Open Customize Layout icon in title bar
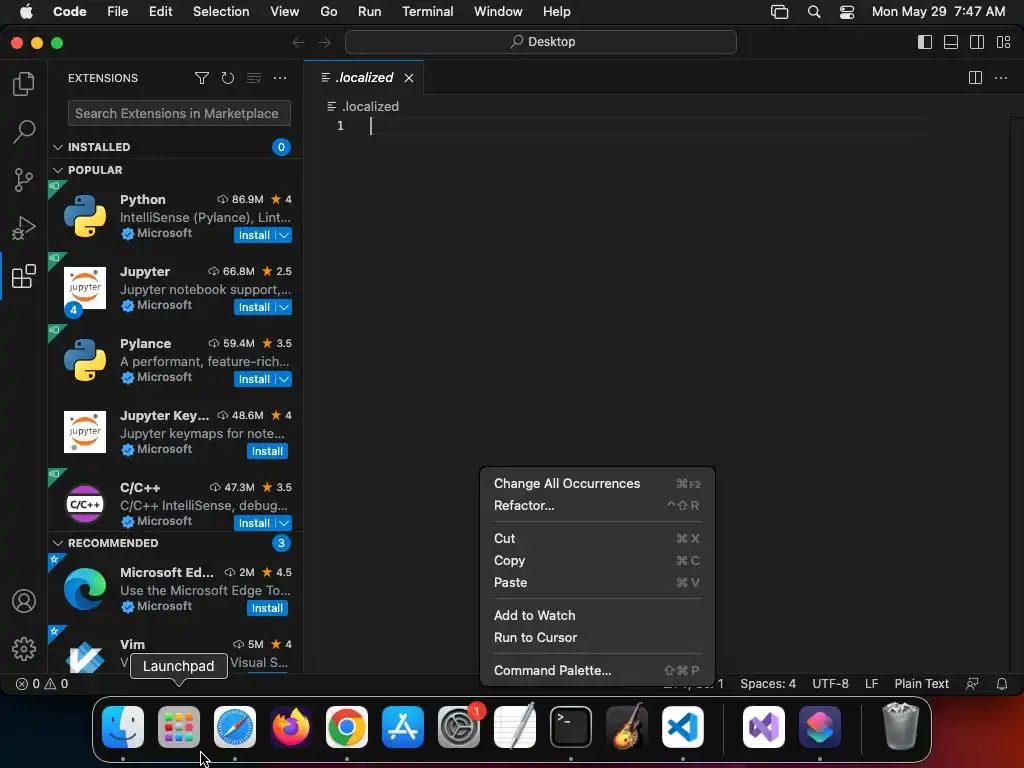Image resolution: width=1024 pixels, height=768 pixels. pos(1004,42)
